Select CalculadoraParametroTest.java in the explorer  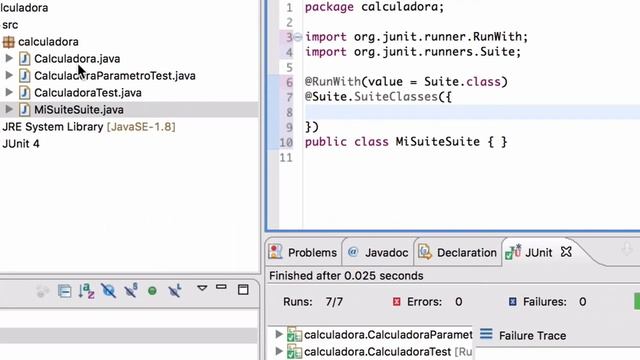click(x=115, y=76)
